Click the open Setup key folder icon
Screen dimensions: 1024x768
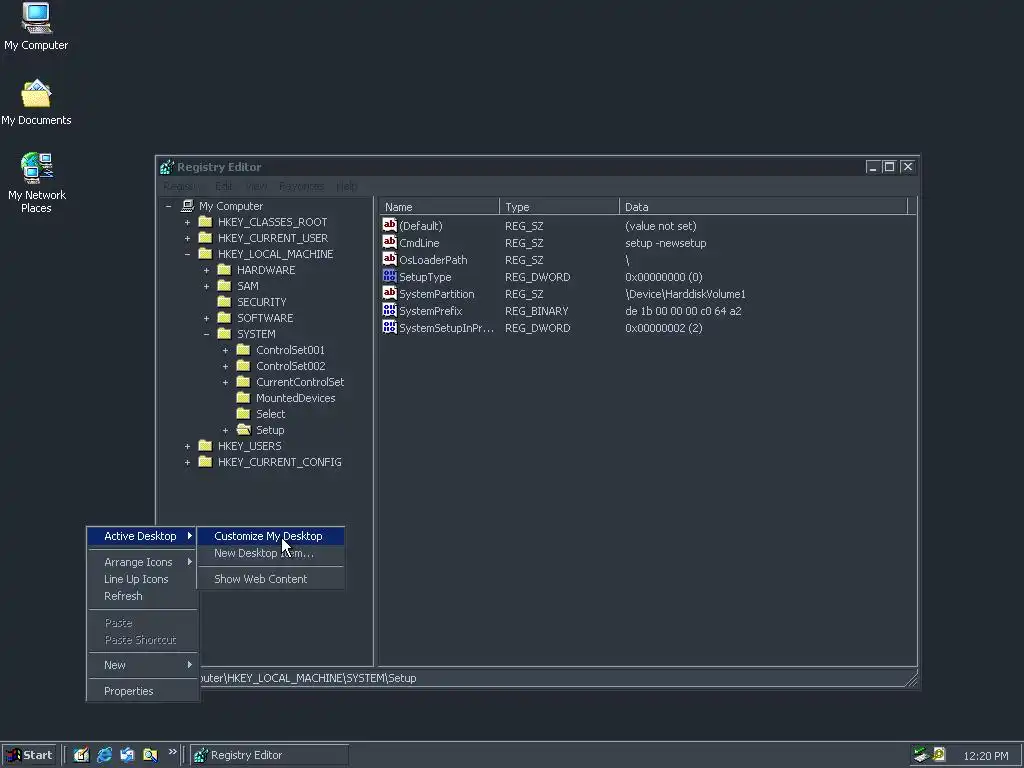pos(244,430)
